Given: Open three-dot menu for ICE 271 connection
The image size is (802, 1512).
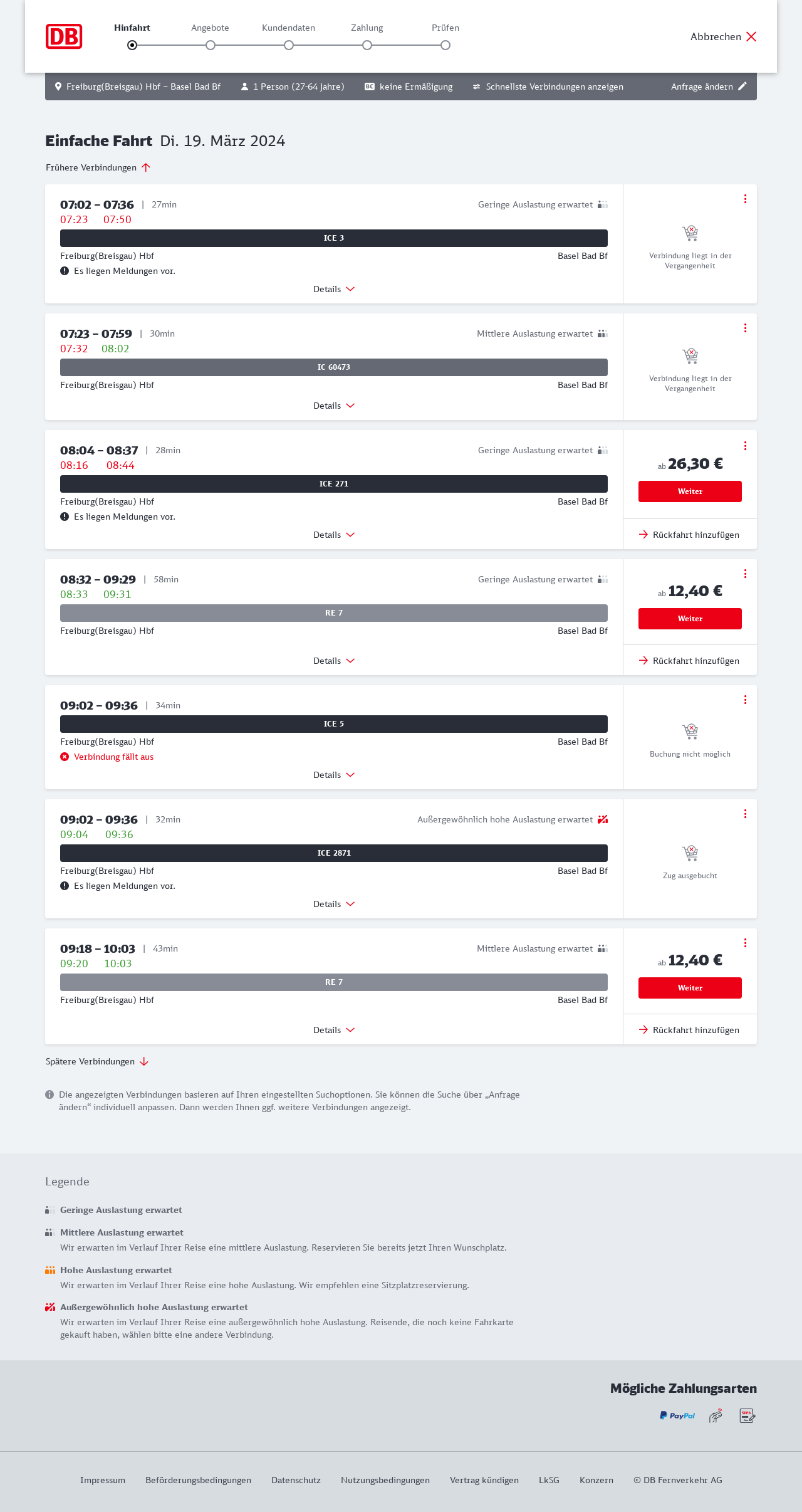Looking at the screenshot, I should (745, 446).
